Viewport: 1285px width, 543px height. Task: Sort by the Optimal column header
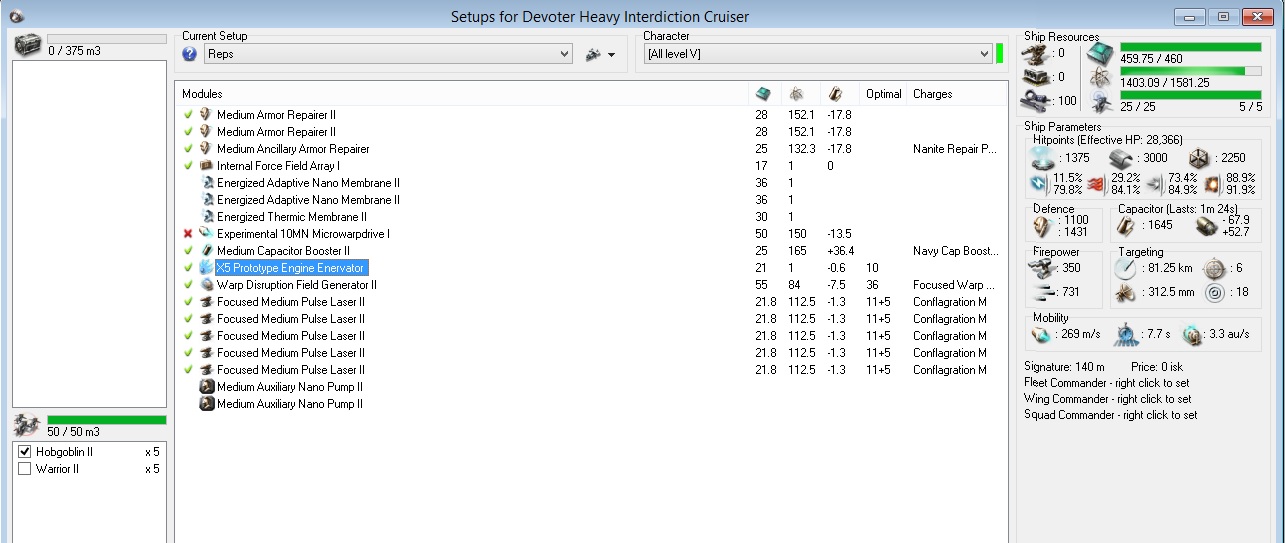(884, 94)
